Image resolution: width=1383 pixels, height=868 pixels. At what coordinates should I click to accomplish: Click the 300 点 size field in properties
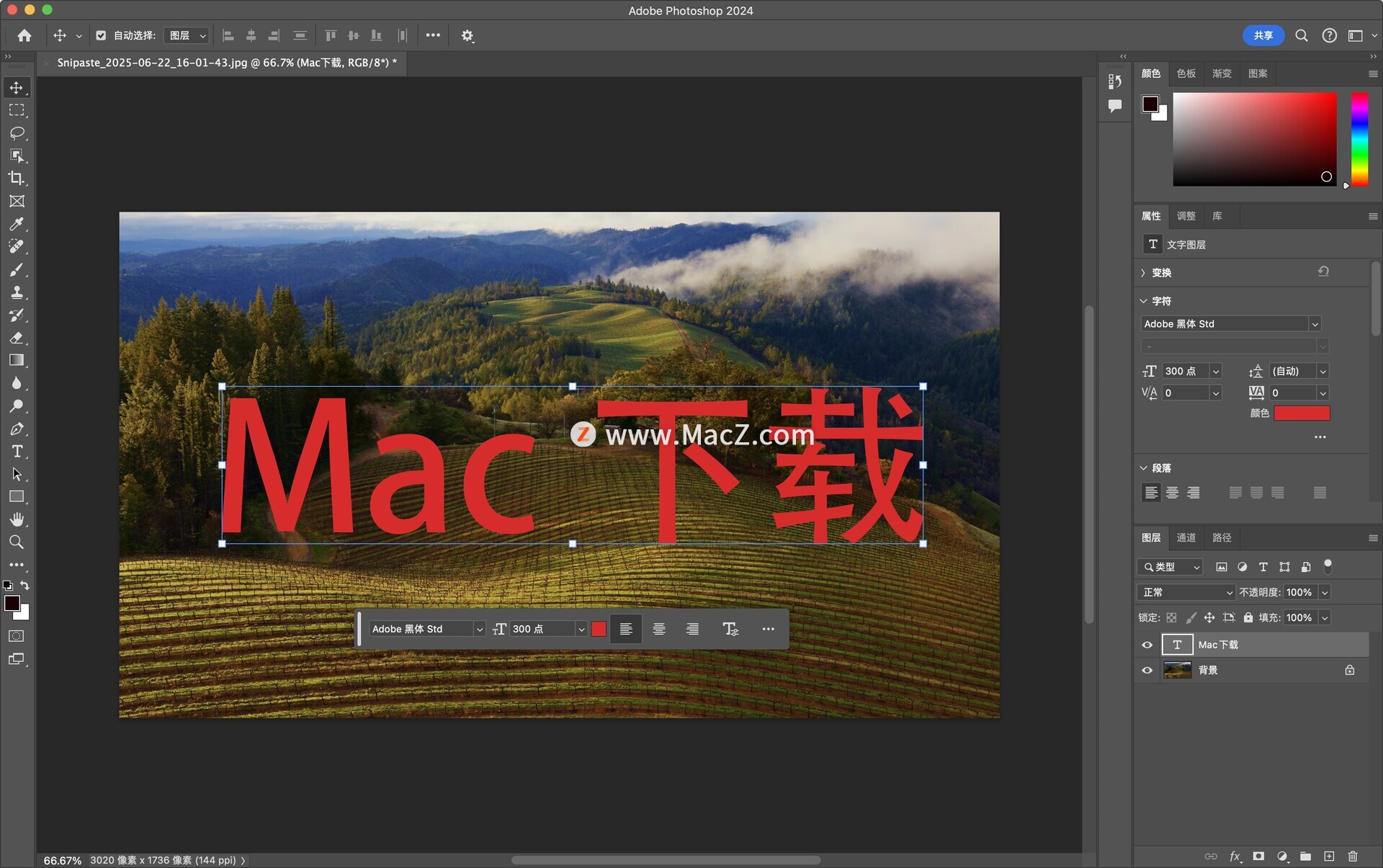pos(1185,371)
